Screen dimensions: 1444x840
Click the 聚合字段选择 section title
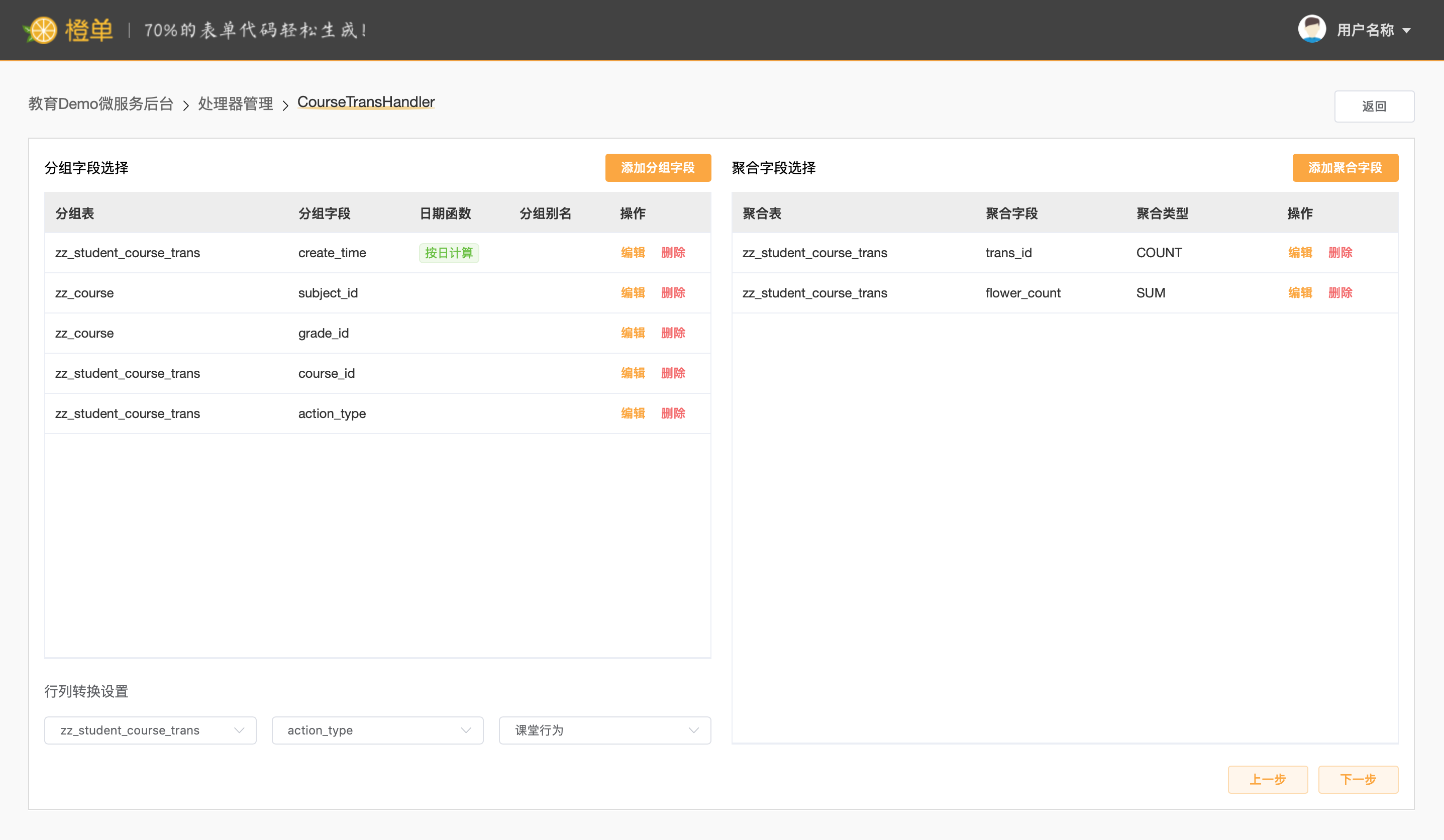click(x=773, y=167)
